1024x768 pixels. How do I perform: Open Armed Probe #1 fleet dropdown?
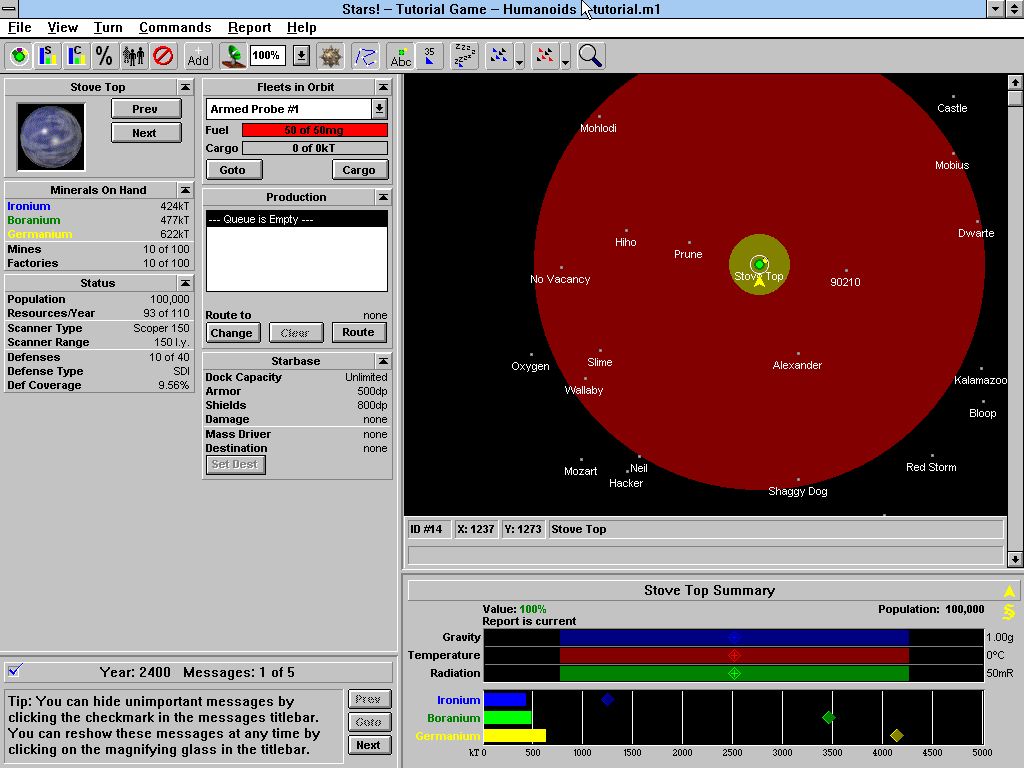pyautogui.click(x=380, y=109)
